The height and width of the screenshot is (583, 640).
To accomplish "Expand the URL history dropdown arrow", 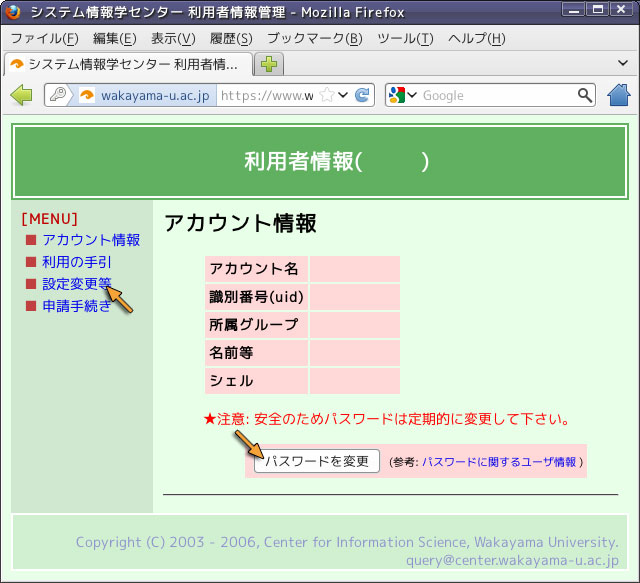I will click(x=343, y=96).
